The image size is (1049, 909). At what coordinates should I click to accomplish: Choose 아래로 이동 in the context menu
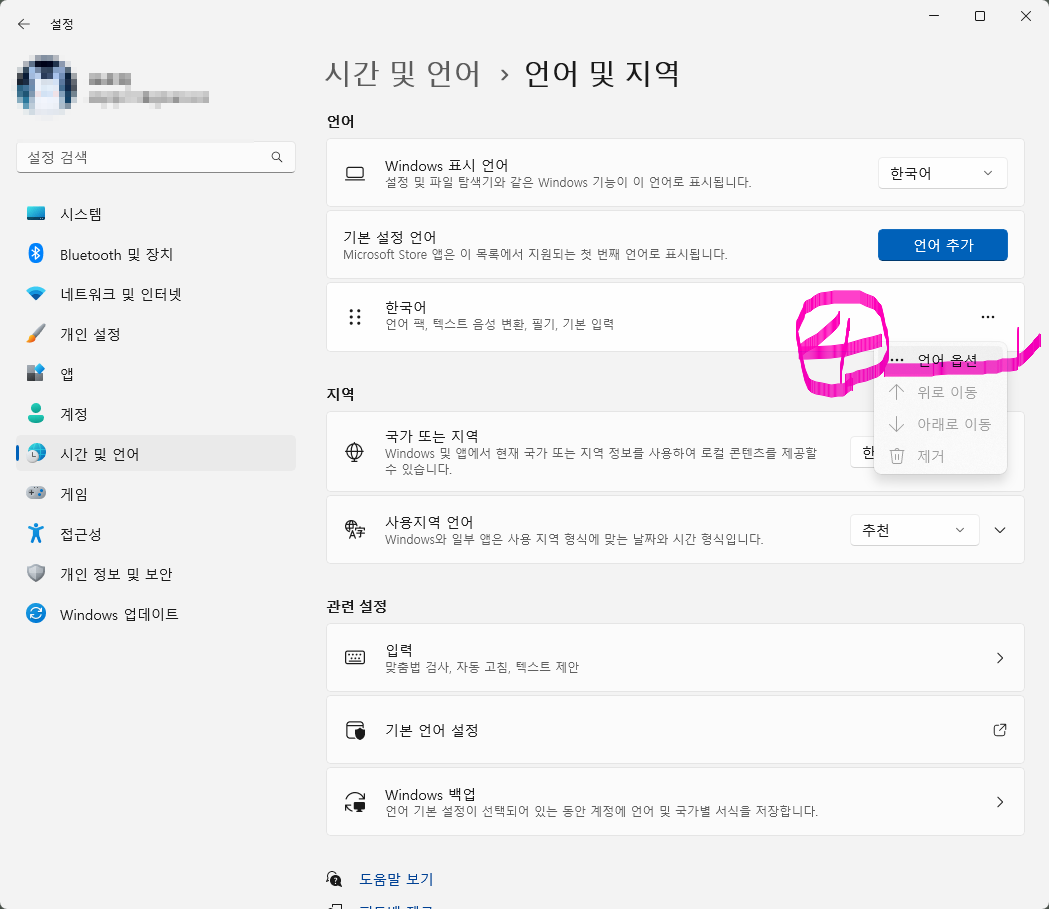coord(940,424)
